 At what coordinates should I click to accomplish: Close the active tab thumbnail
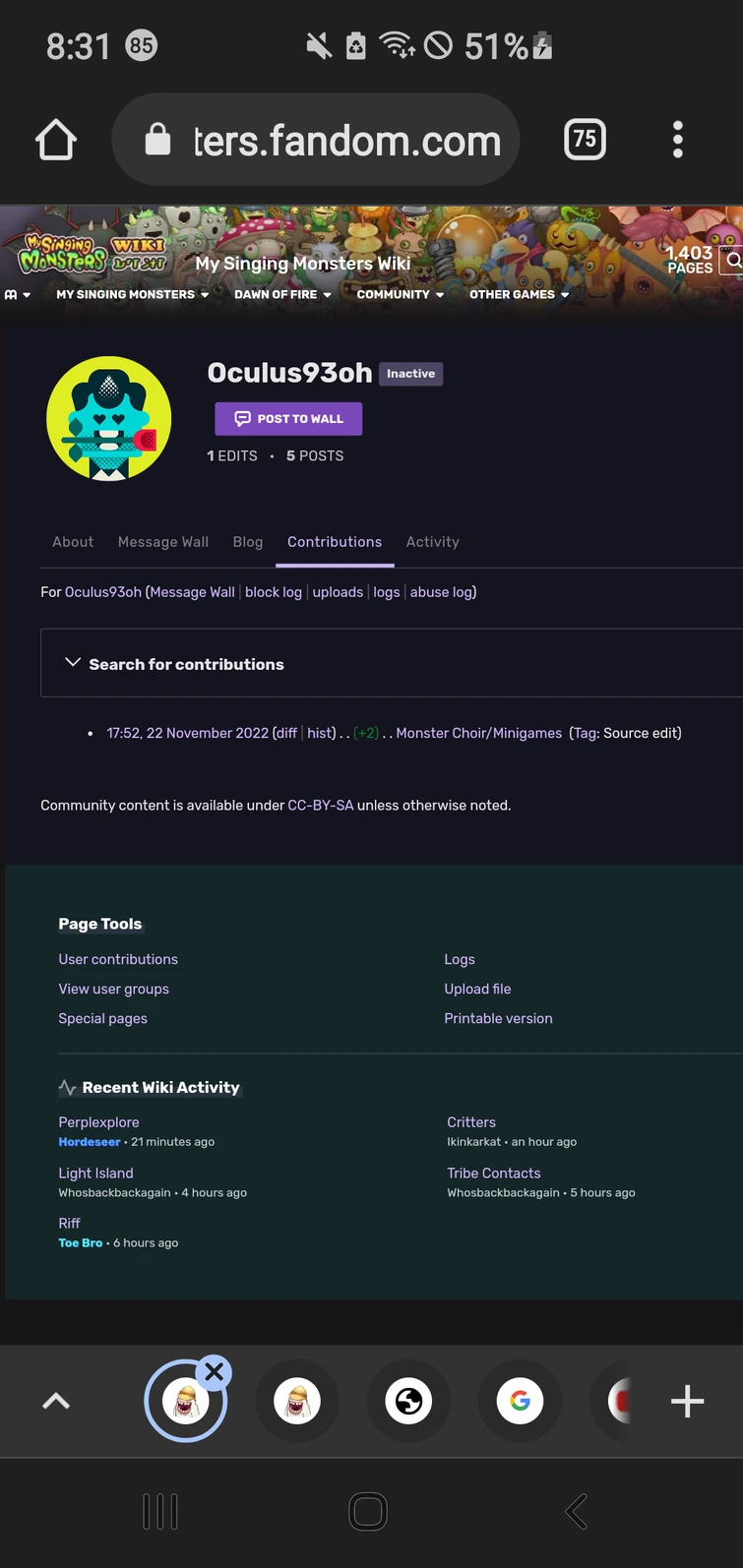[214, 1371]
